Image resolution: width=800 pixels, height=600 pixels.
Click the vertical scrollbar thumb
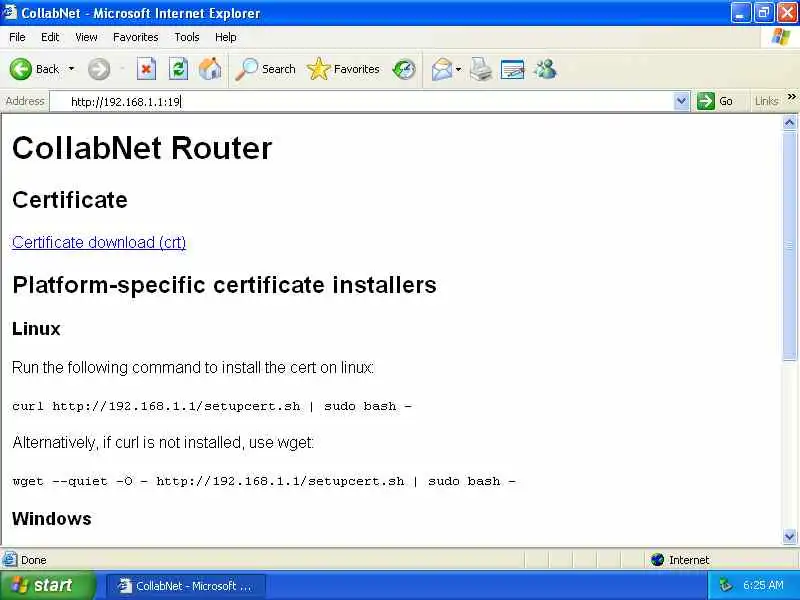coord(789,245)
